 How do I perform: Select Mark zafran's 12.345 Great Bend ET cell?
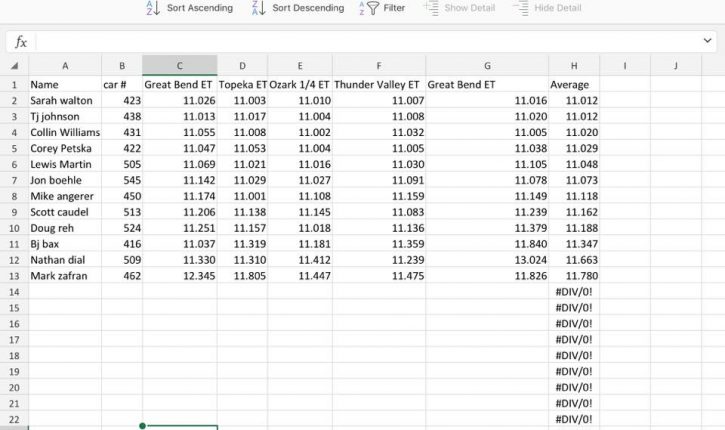(180, 275)
